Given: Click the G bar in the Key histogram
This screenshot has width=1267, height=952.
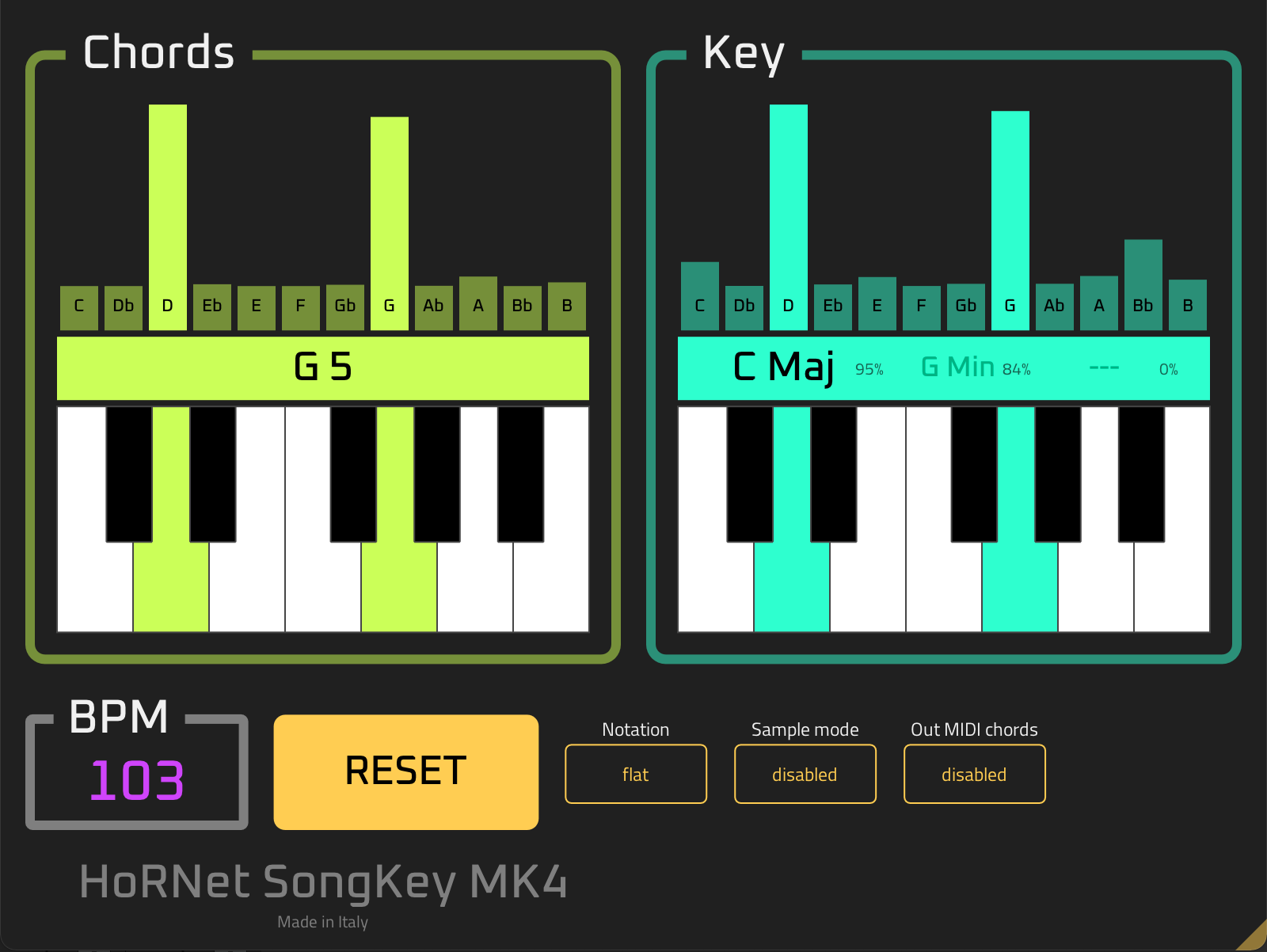Looking at the screenshot, I should pyautogui.click(x=1010, y=220).
